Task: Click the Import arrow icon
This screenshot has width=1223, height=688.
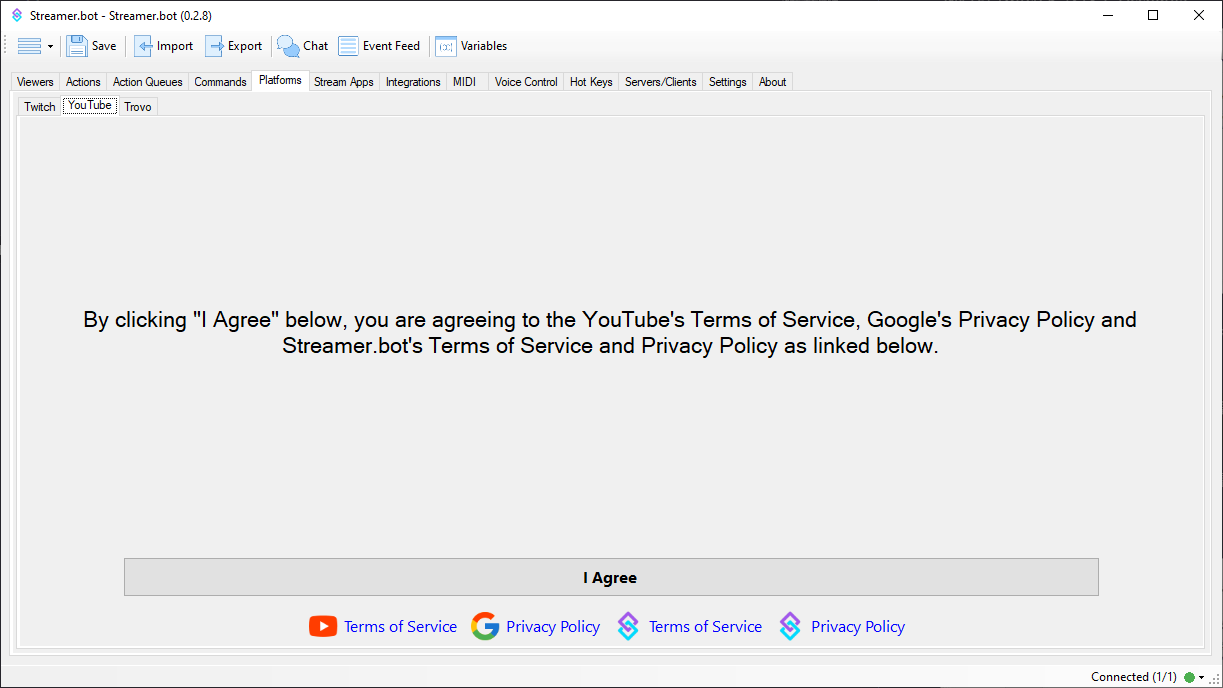Action: [143, 46]
